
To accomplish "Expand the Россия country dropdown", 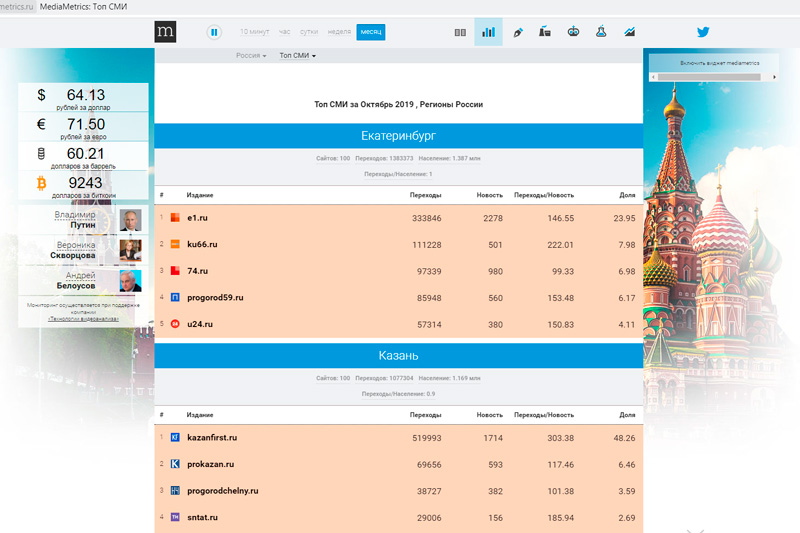I will (x=251, y=56).
